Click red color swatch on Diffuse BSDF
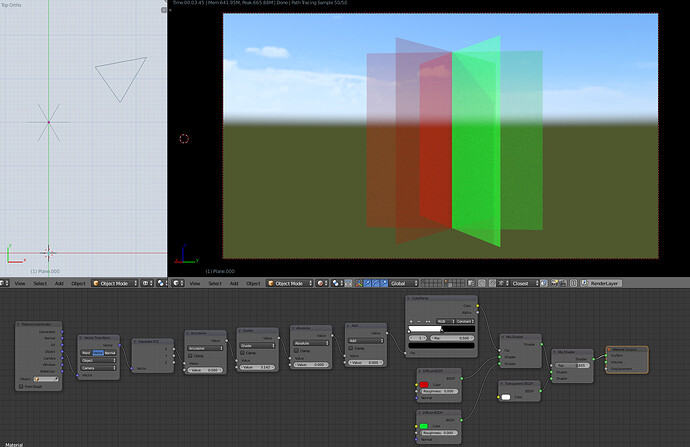Image resolution: width=690 pixels, height=447 pixels. (424, 385)
